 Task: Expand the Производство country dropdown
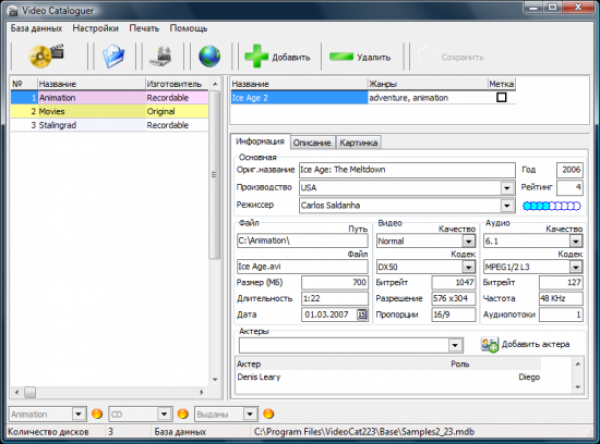[508, 187]
